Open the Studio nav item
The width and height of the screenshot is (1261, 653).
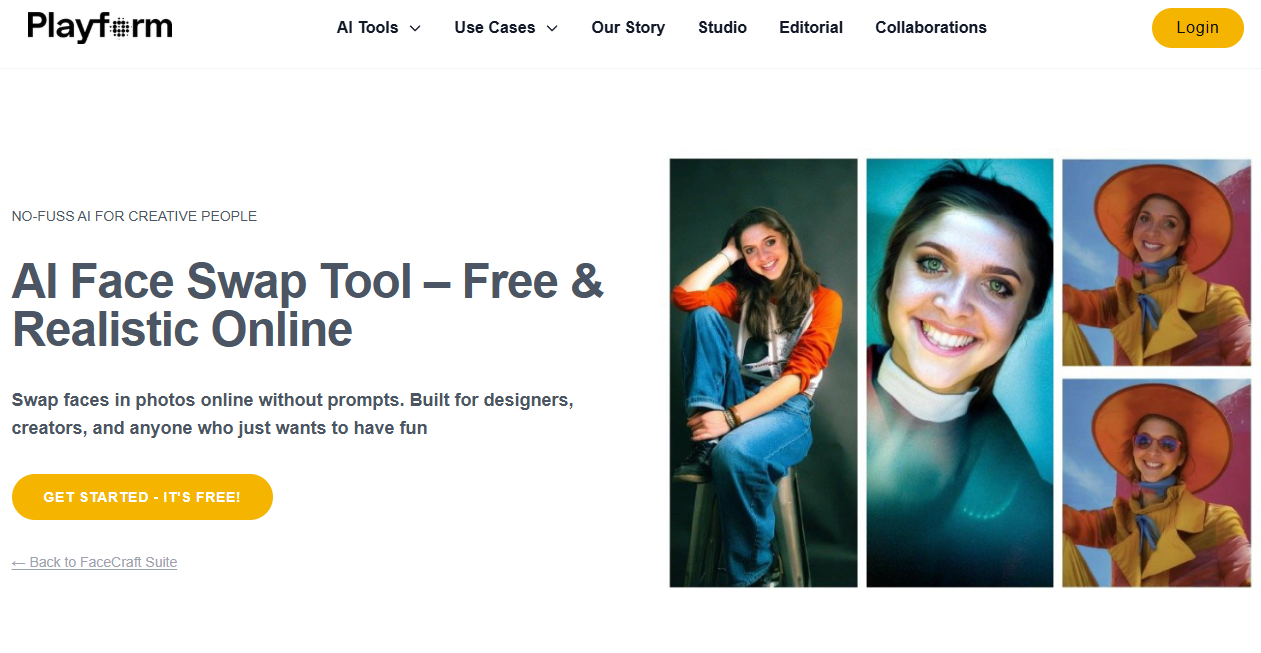tap(722, 28)
